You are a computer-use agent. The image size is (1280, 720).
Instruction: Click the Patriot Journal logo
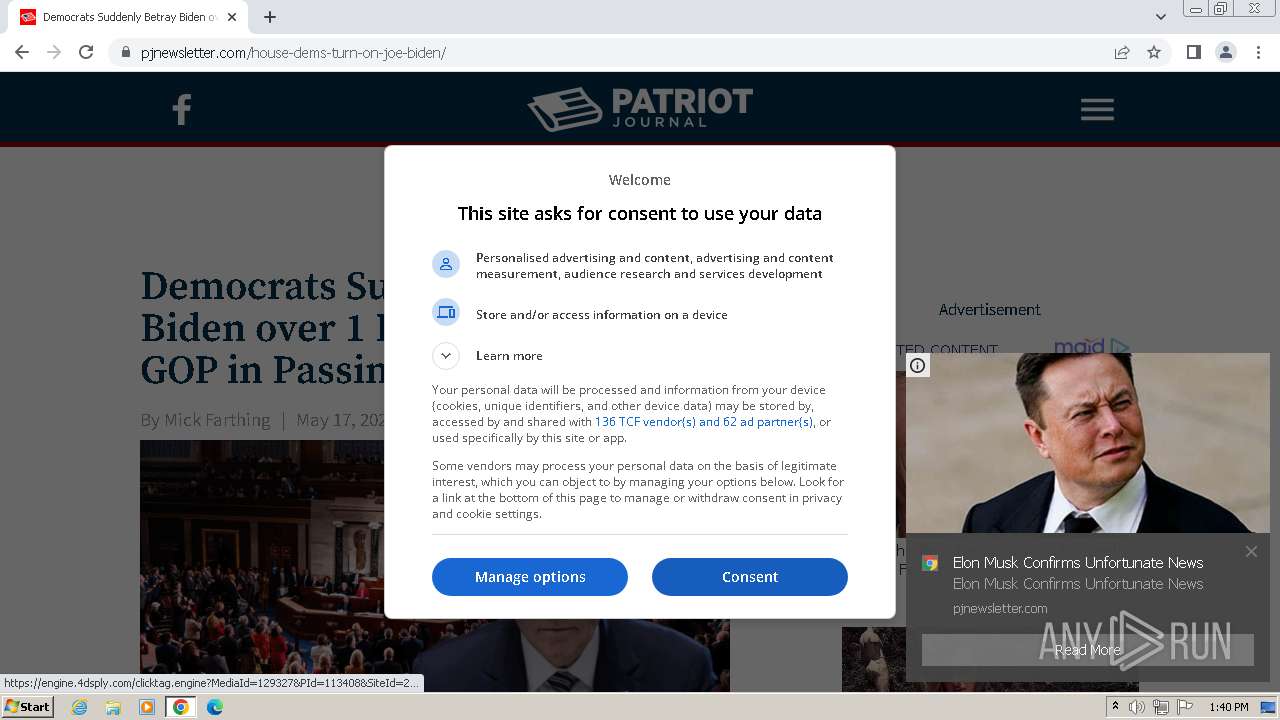[x=640, y=109]
